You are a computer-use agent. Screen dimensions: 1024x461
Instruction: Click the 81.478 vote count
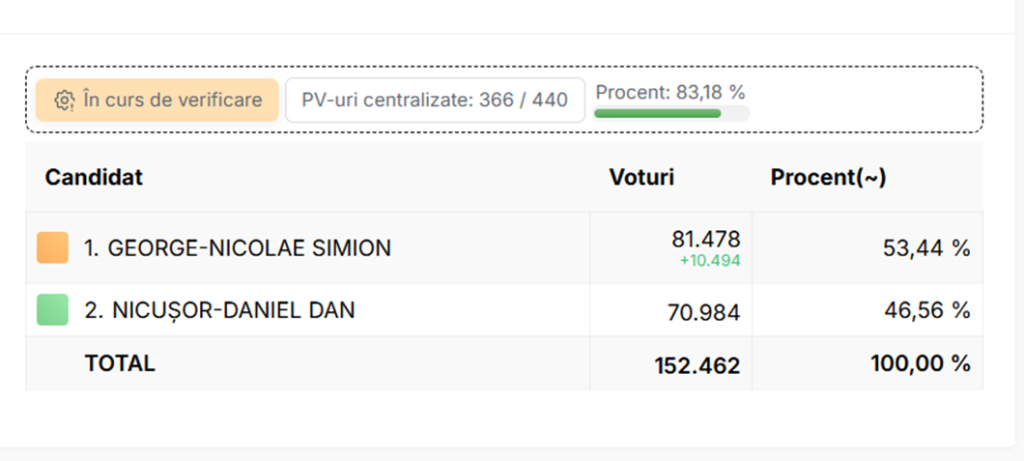(706, 239)
